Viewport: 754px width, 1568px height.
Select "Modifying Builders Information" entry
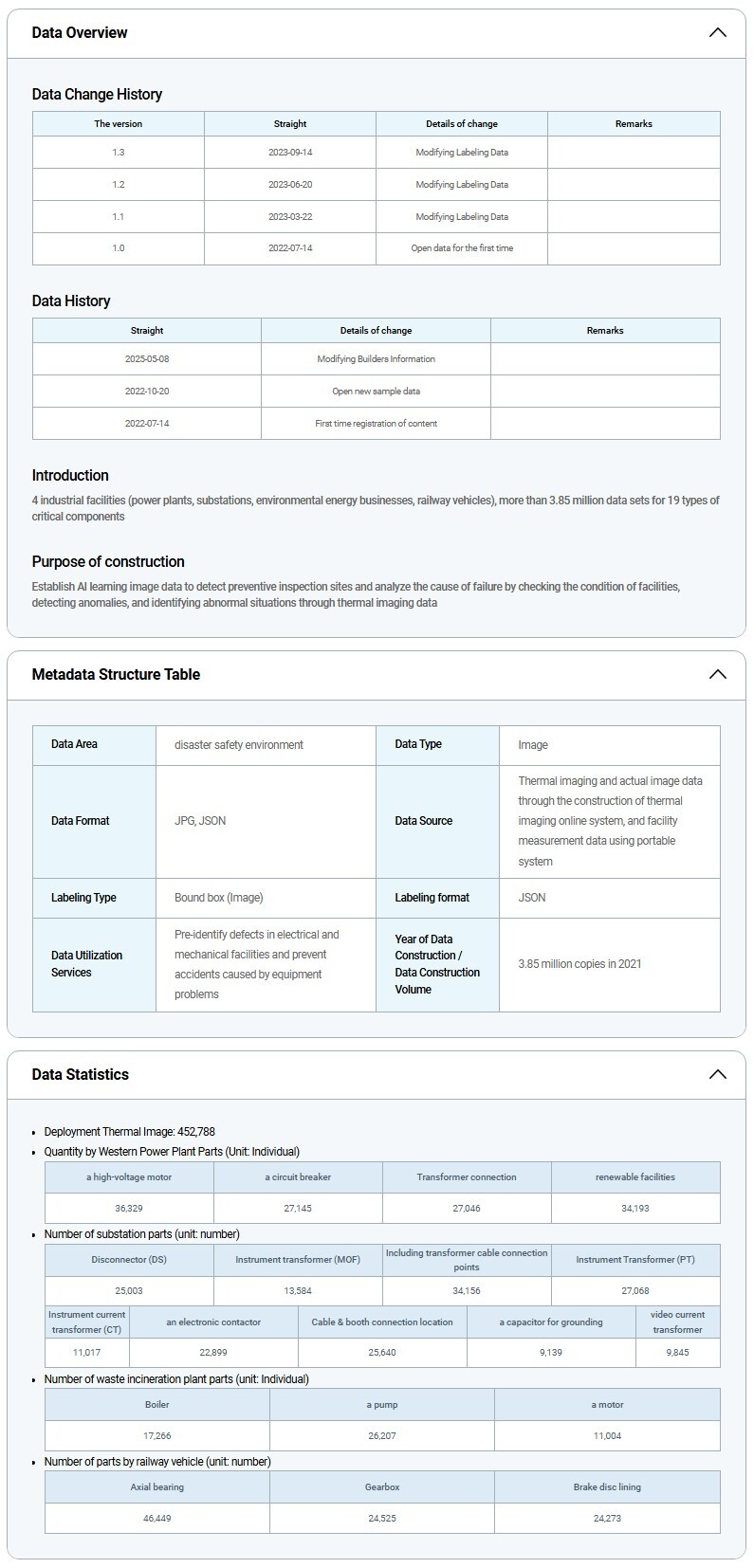pos(376,359)
